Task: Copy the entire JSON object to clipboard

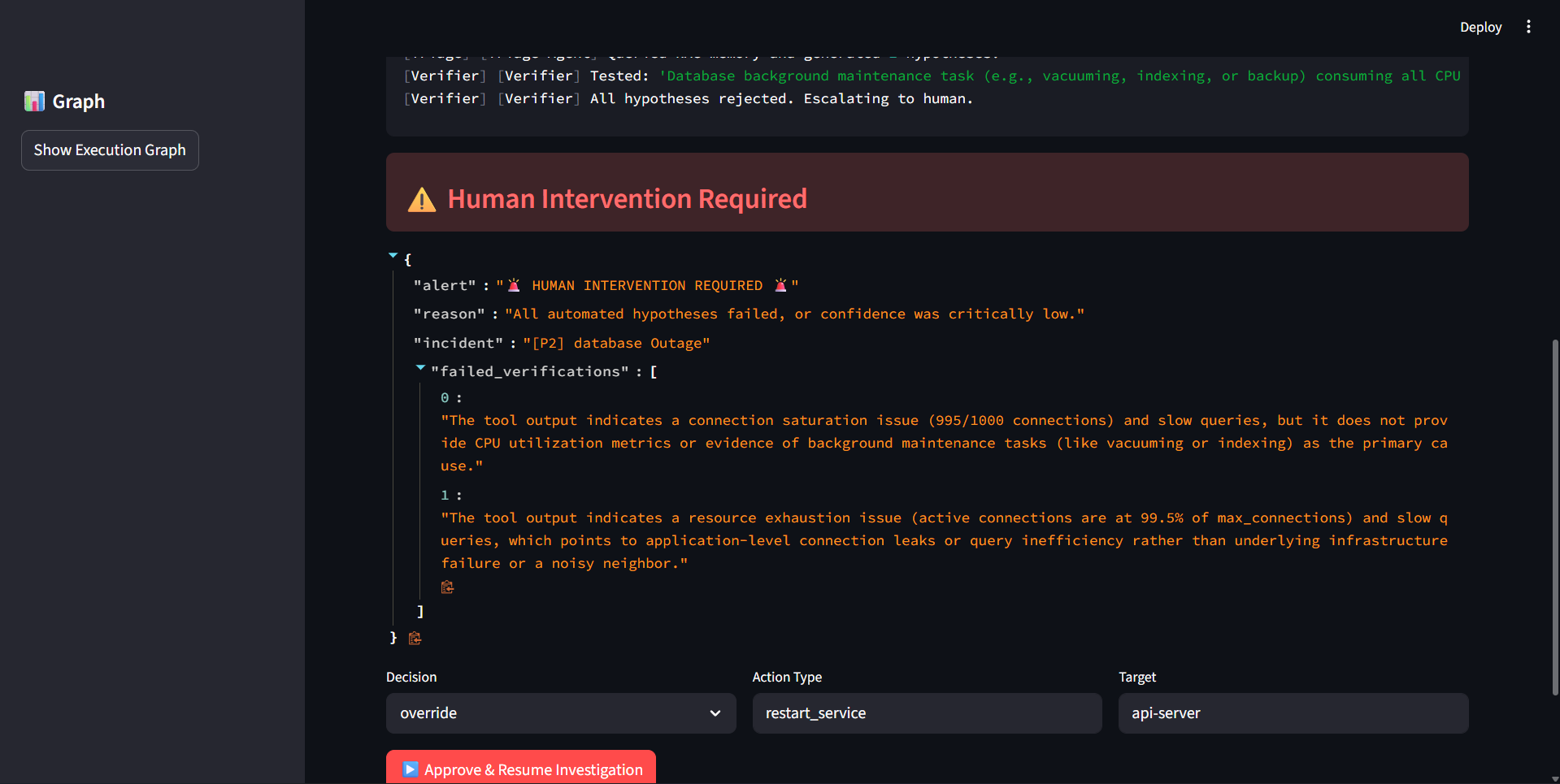Action: 415,639
